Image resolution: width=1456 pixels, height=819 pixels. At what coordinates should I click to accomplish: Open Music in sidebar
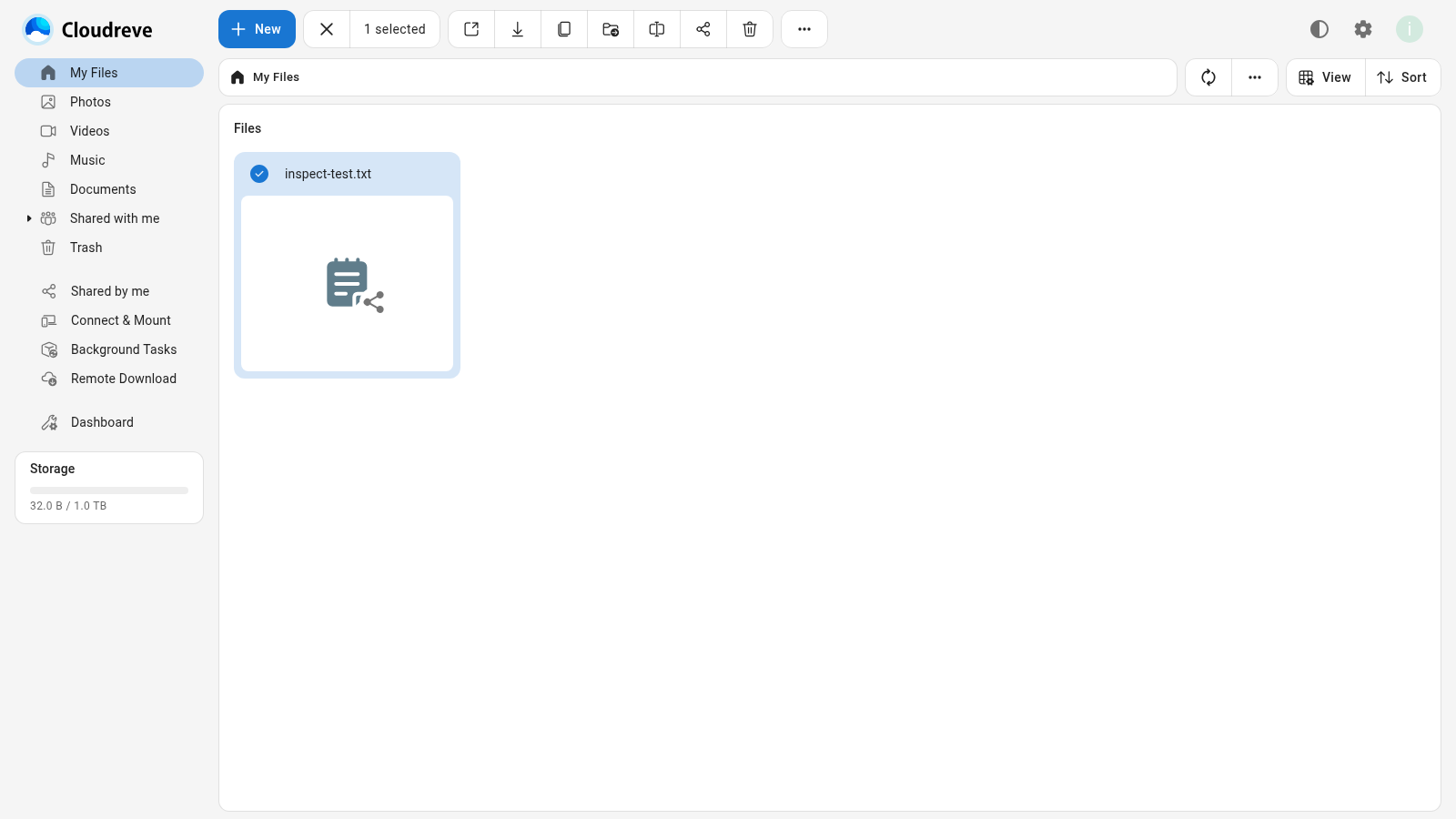coord(109,160)
